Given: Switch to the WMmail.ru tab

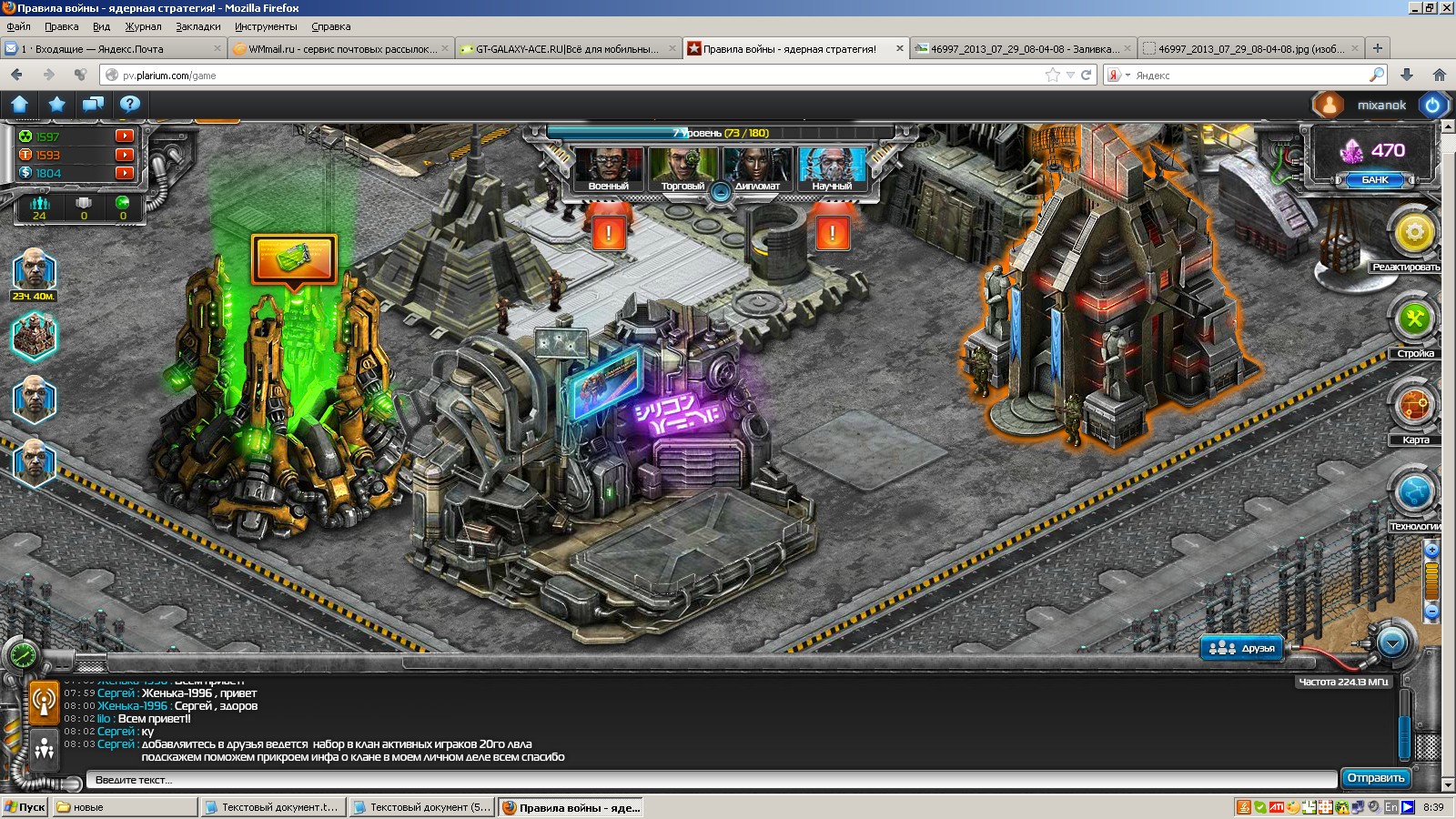Looking at the screenshot, I should (x=340, y=49).
